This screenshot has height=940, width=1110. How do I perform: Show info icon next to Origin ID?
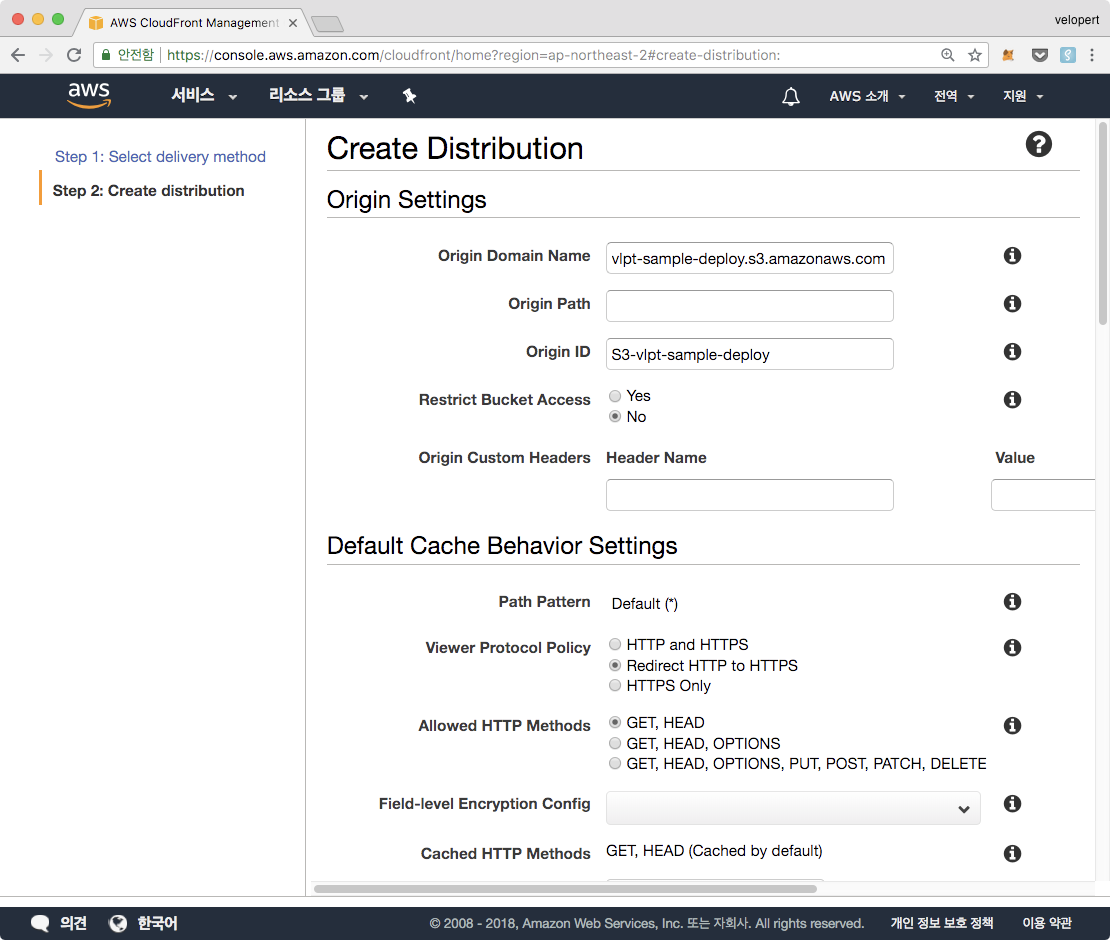(1012, 352)
